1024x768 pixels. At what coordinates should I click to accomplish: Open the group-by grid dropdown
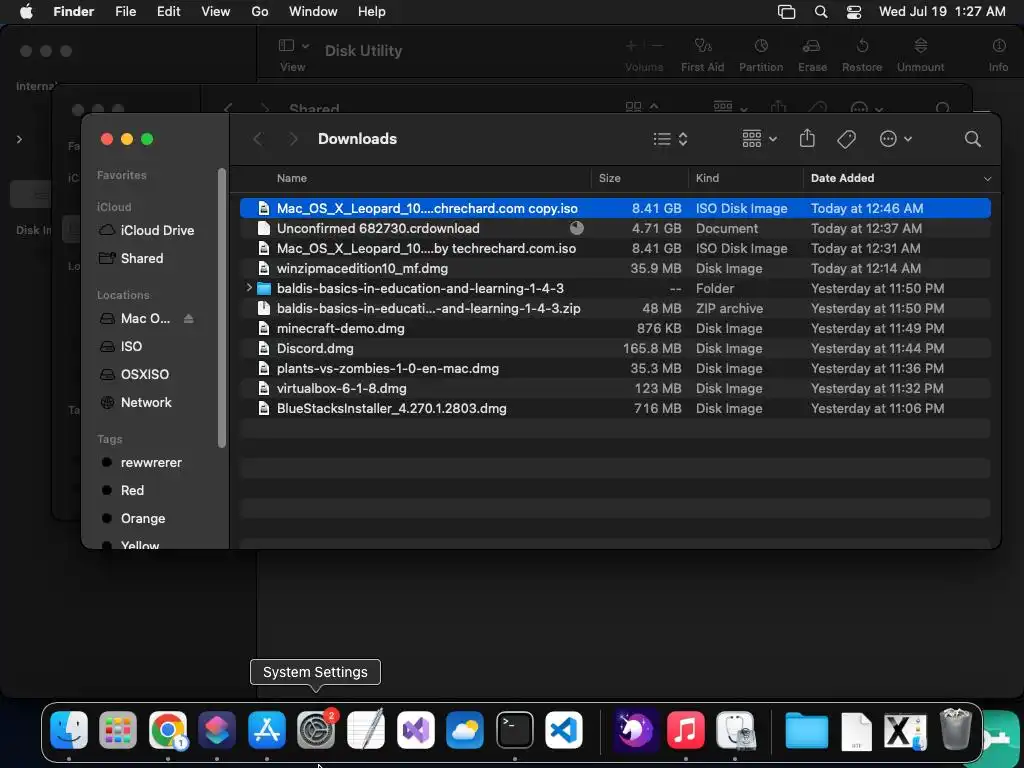759,139
